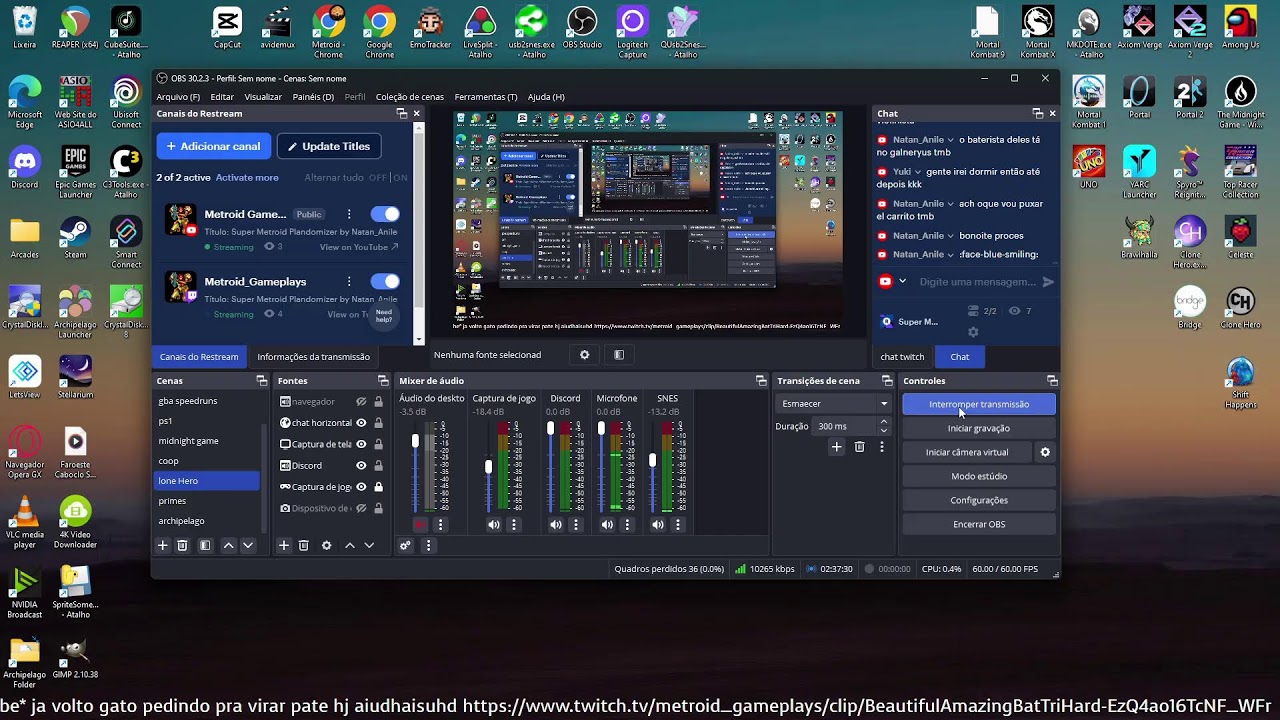
Task: Move scene up in Cenas list
Action: click(229, 545)
